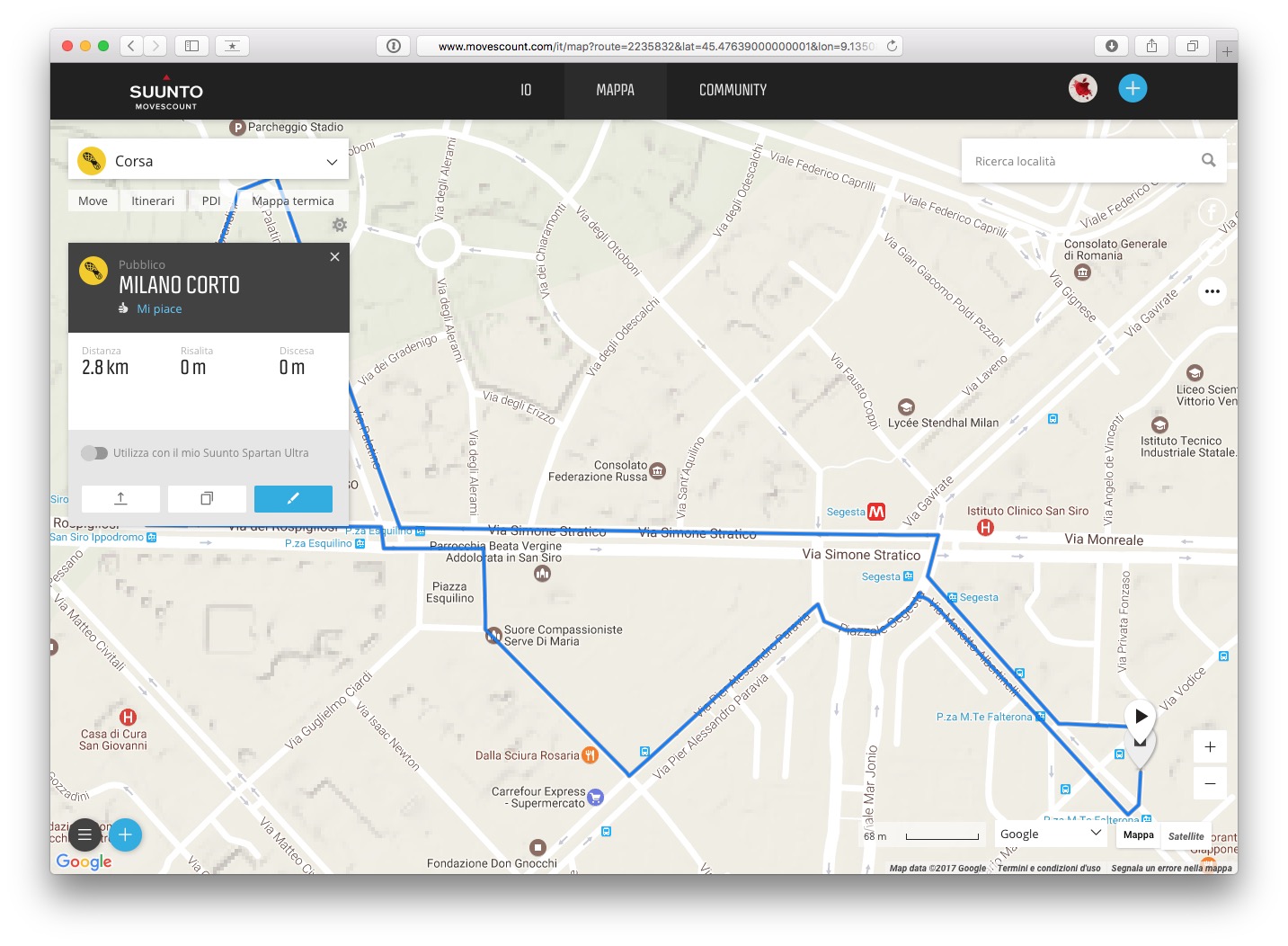The height and width of the screenshot is (946, 1288).
Task: Click the Parcheggio Stadio parking icon
Action: [x=237, y=128]
